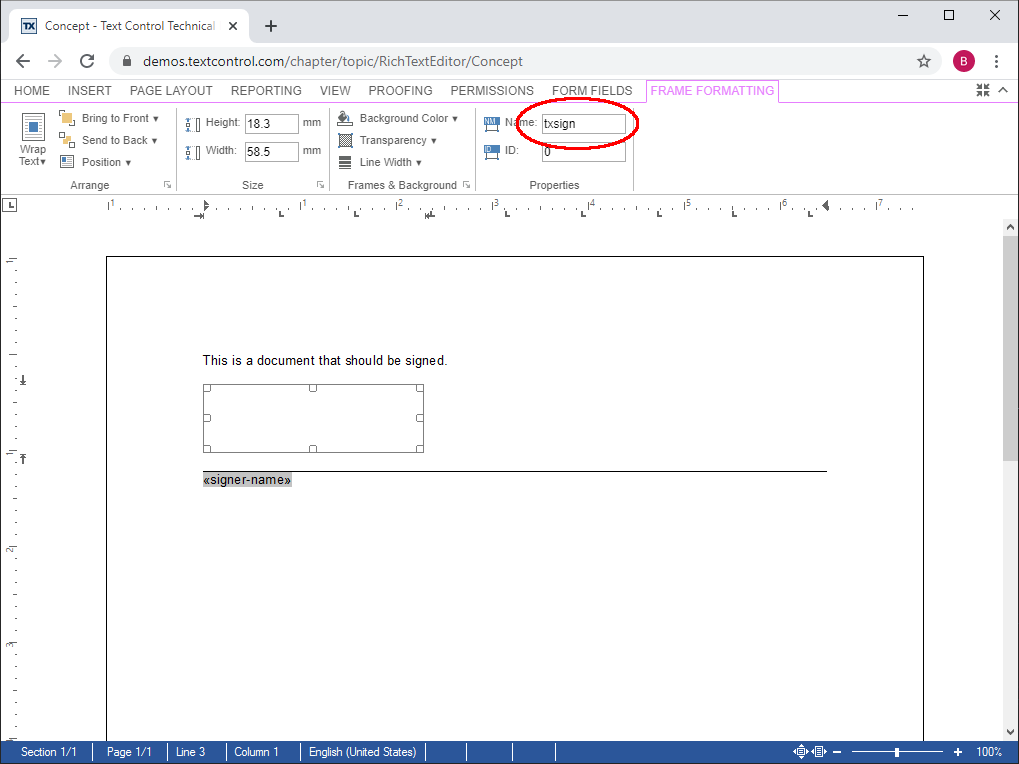
Task: Expand the Background Color dropdown arrow
Action: click(x=455, y=118)
